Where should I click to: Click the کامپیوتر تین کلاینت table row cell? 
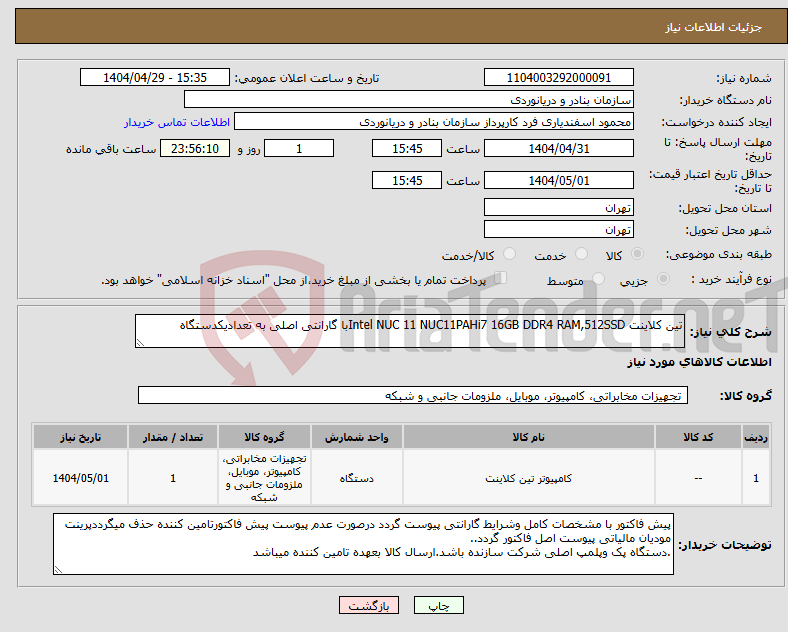click(x=529, y=478)
